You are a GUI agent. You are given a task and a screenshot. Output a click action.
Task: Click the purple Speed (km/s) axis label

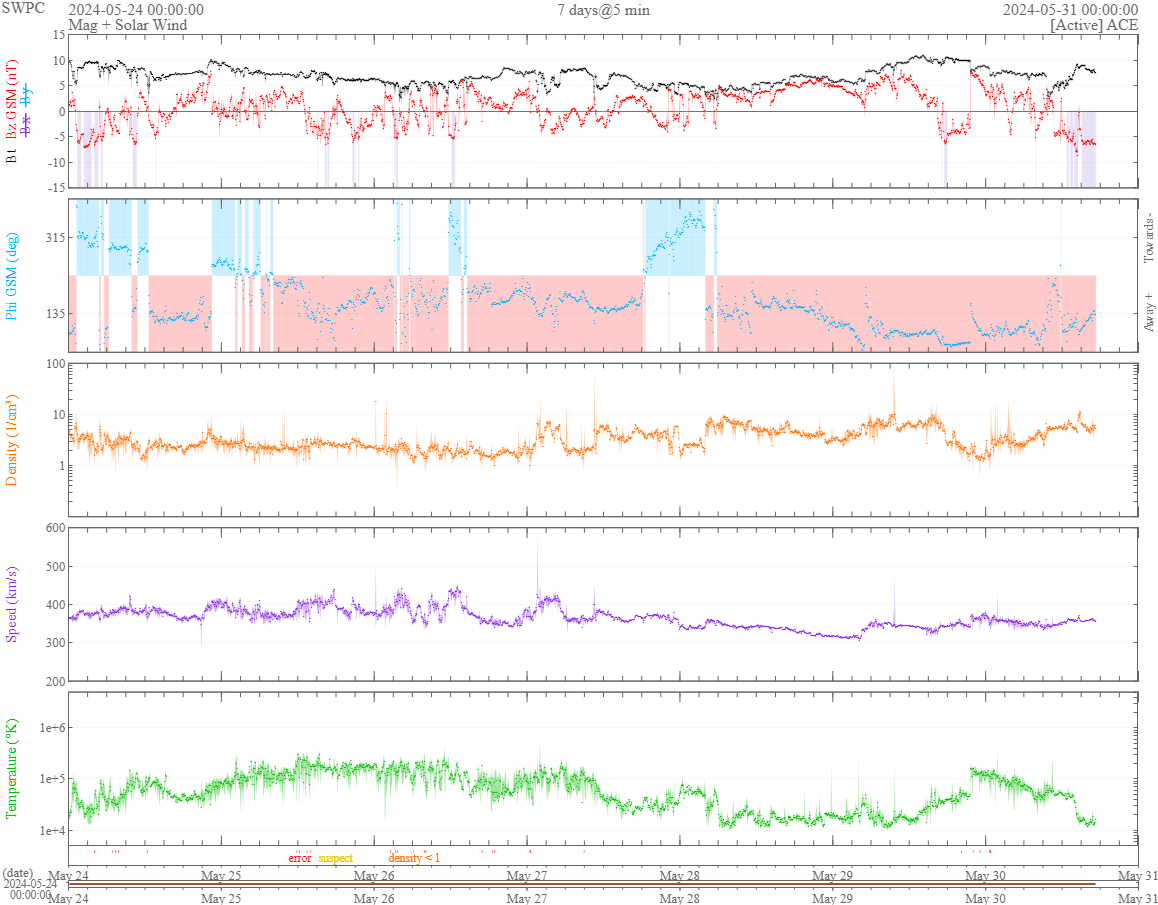tap(11, 604)
